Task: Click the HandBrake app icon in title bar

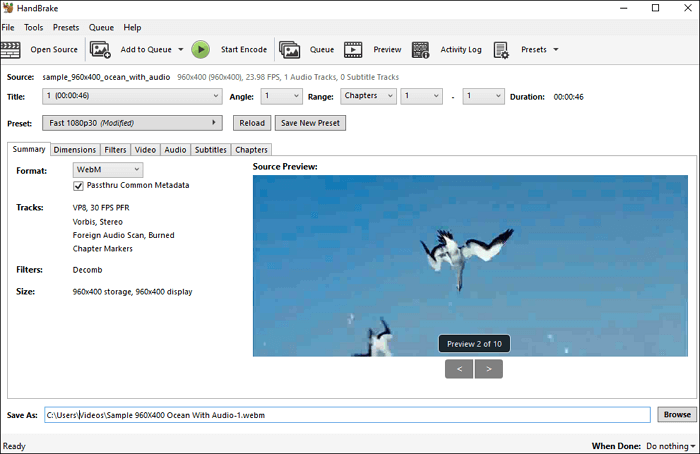Action: [9, 8]
